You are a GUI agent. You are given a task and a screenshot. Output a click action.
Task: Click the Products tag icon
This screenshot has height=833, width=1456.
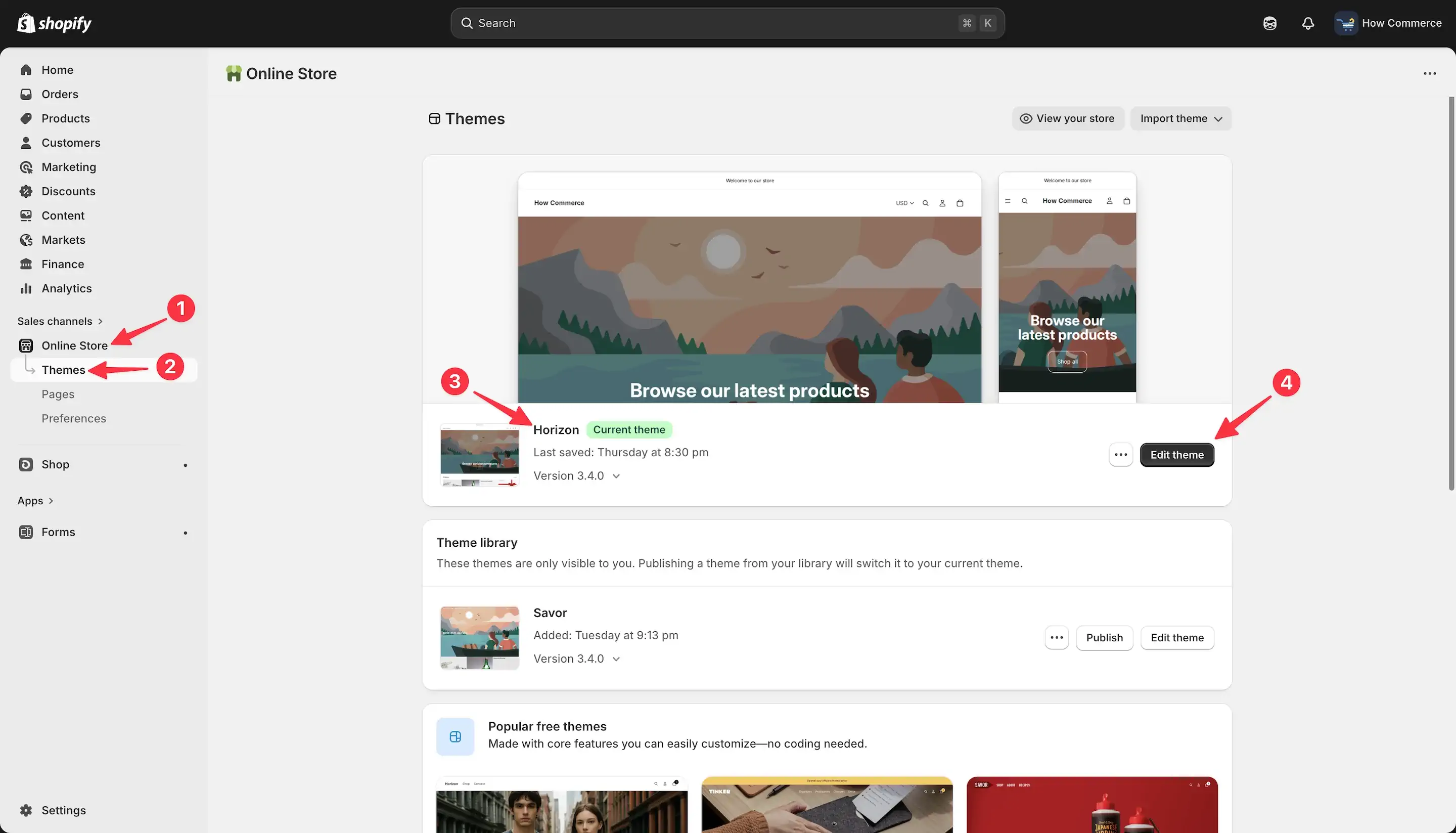(x=26, y=118)
